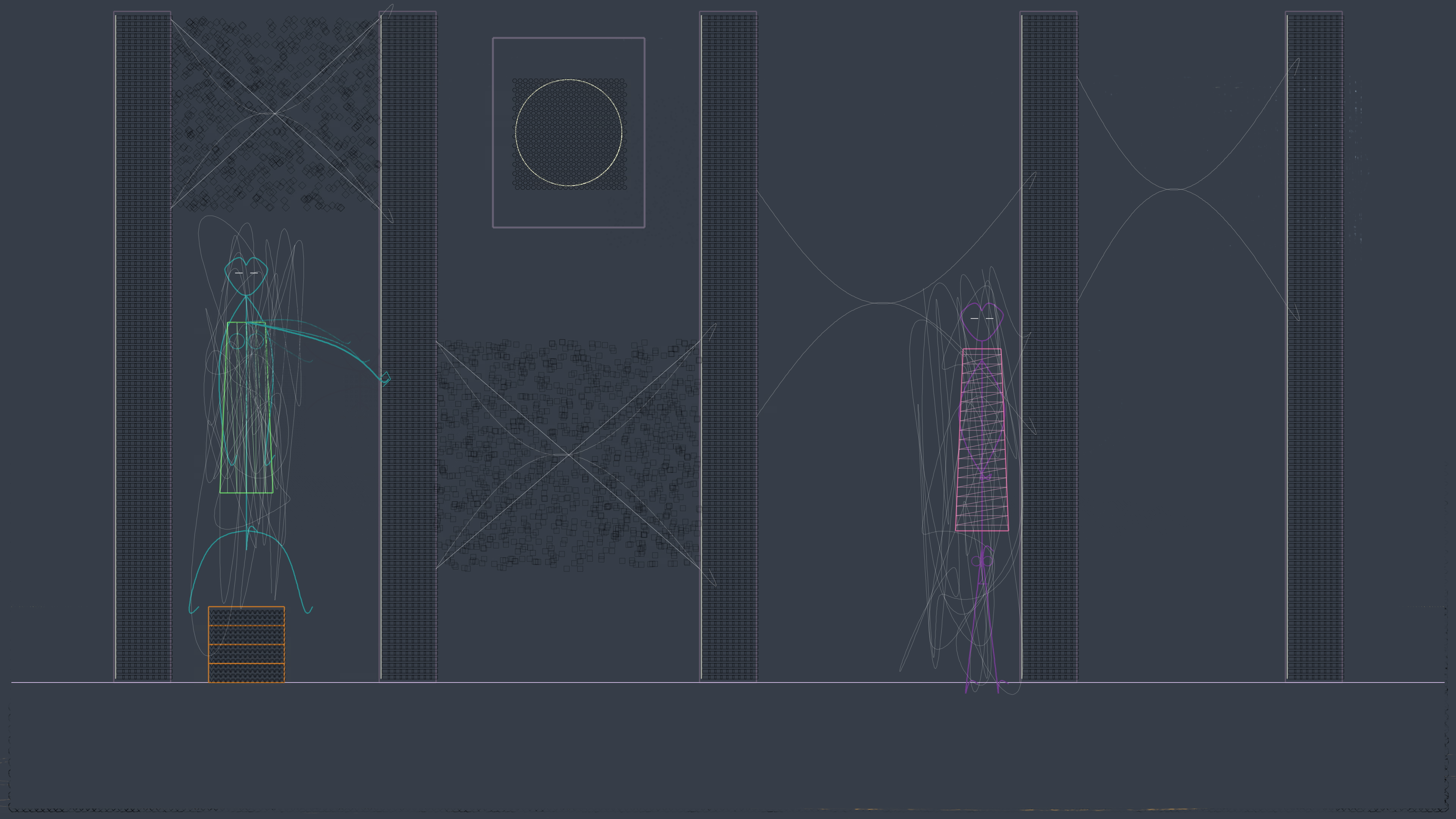
Task: Select the rightmost hatched column
Action: (1314, 346)
